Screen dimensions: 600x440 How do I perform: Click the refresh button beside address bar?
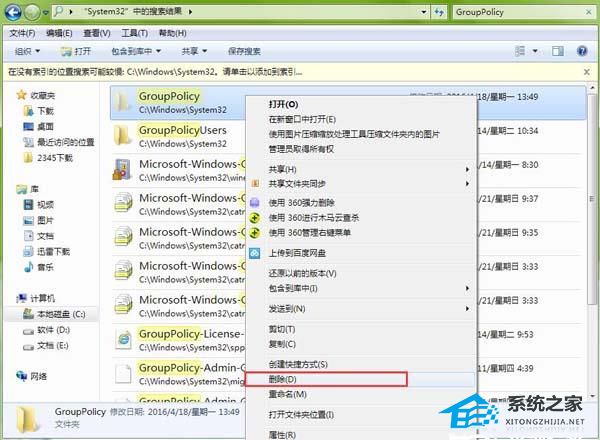coord(439,12)
